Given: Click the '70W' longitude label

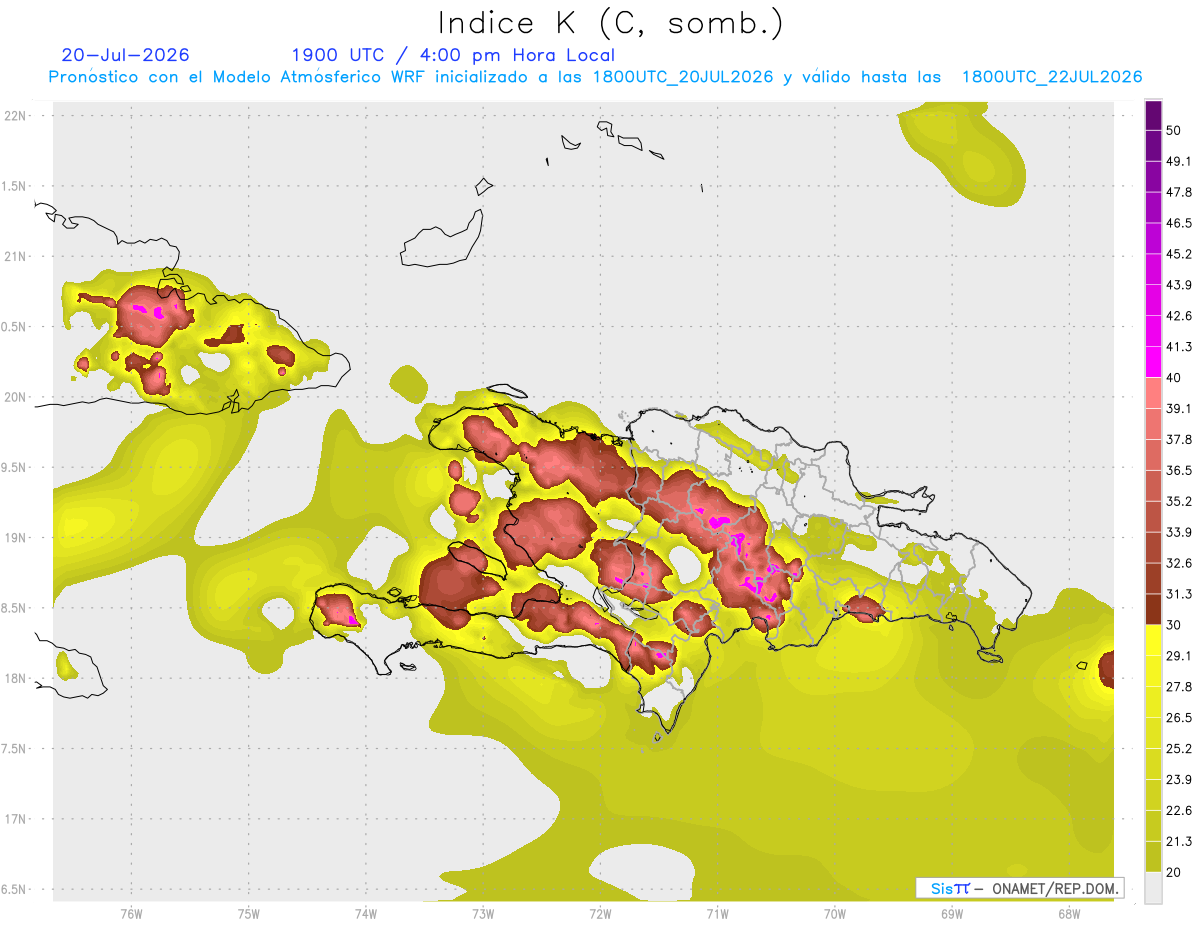Looking at the screenshot, I should [835, 914].
